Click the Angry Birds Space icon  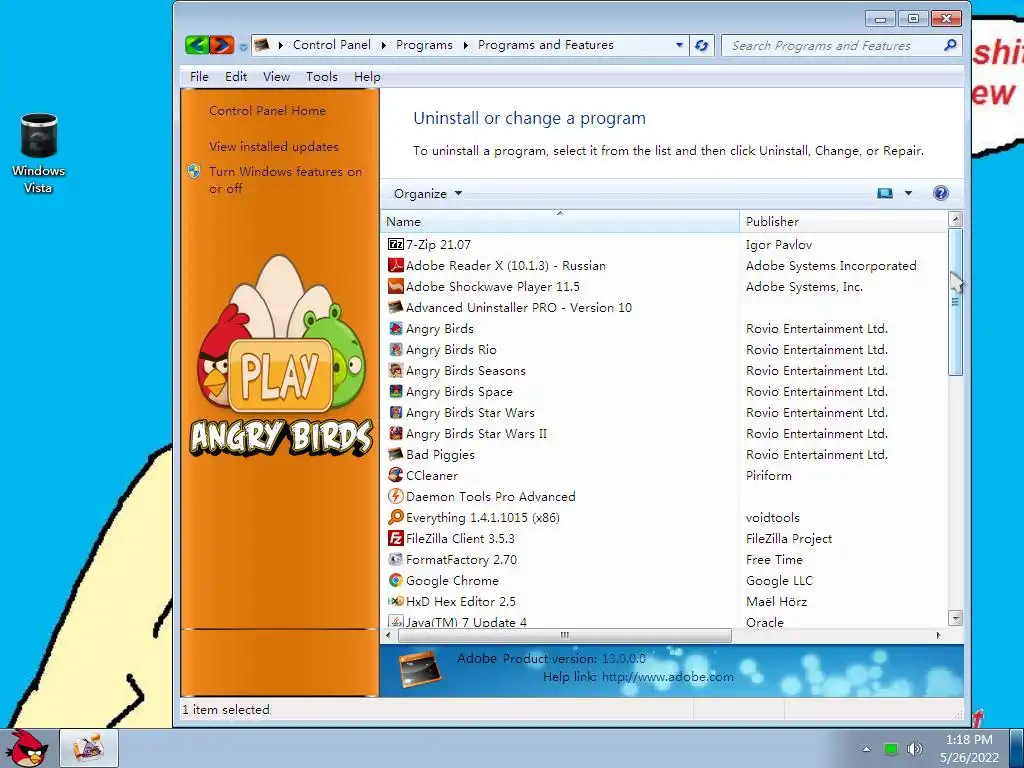(396, 391)
